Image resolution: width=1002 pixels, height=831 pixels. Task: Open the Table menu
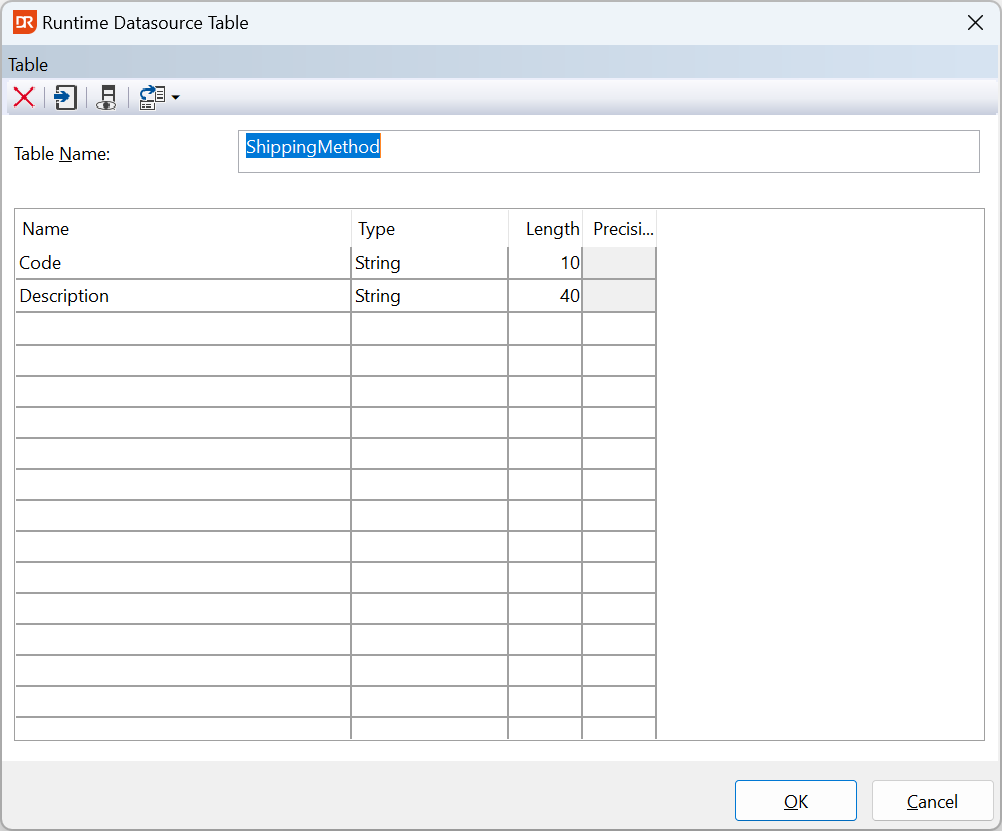28,65
